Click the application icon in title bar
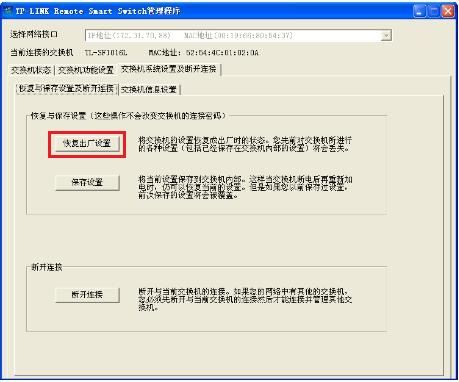This screenshot has width=459, height=382. click(x=7, y=11)
